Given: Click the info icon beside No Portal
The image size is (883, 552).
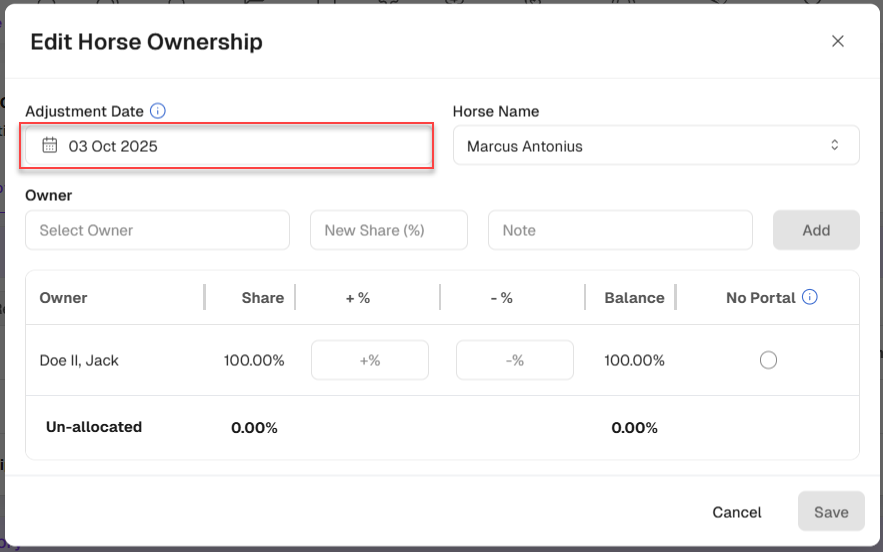Looking at the screenshot, I should (x=810, y=297).
